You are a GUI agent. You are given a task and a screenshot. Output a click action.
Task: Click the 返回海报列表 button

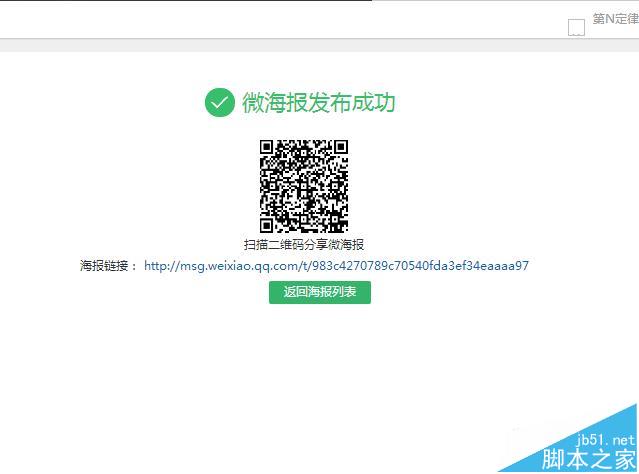(x=320, y=292)
